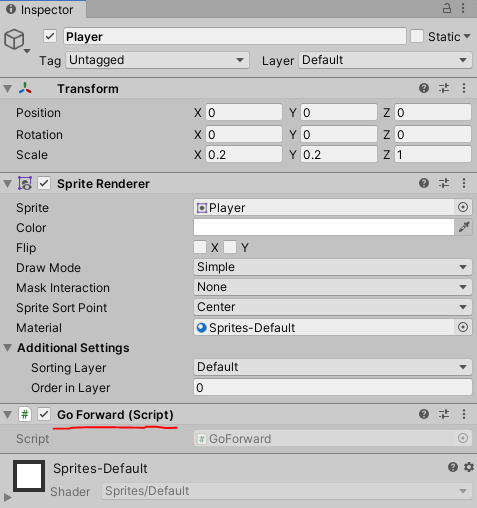The height and width of the screenshot is (508, 477).
Task: Collapse the Sprite Renderer foldout
Action: point(8,183)
